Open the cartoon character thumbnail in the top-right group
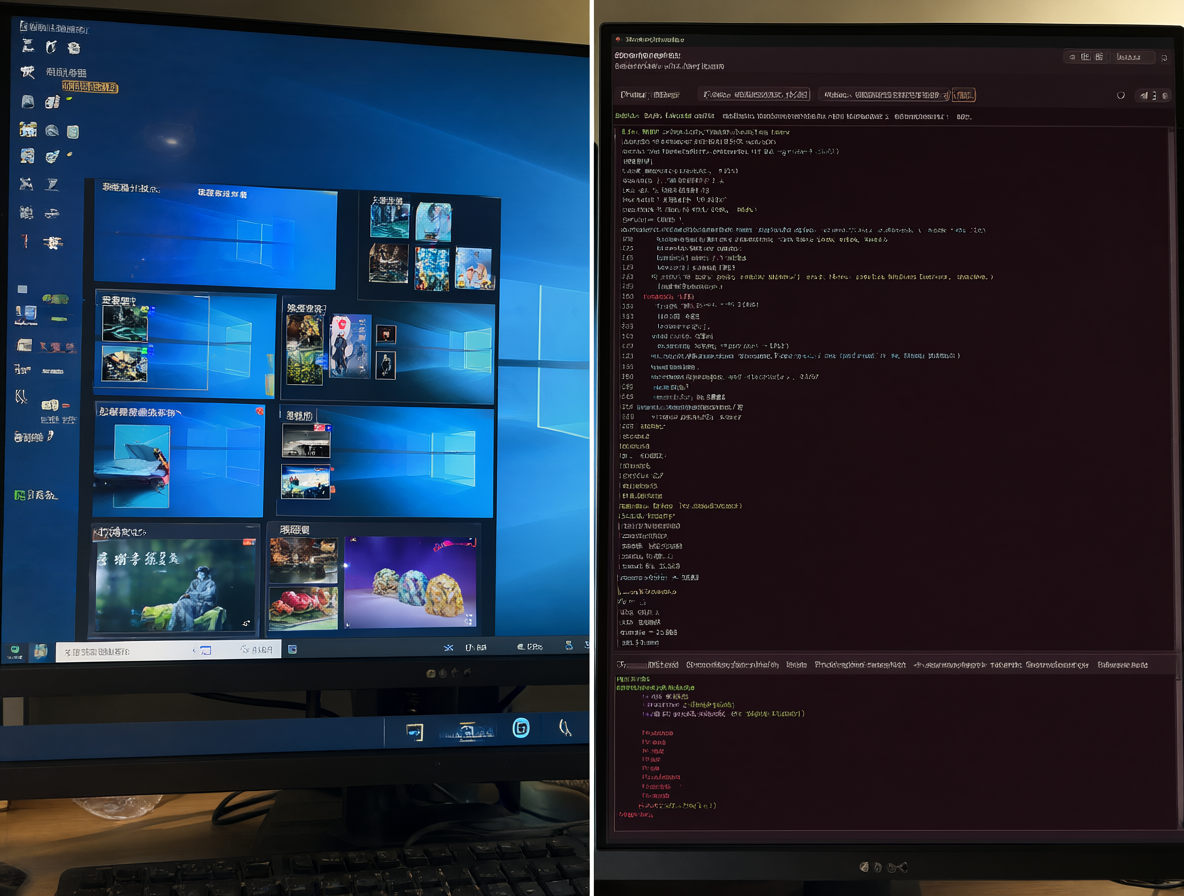1184x896 pixels. (473, 268)
